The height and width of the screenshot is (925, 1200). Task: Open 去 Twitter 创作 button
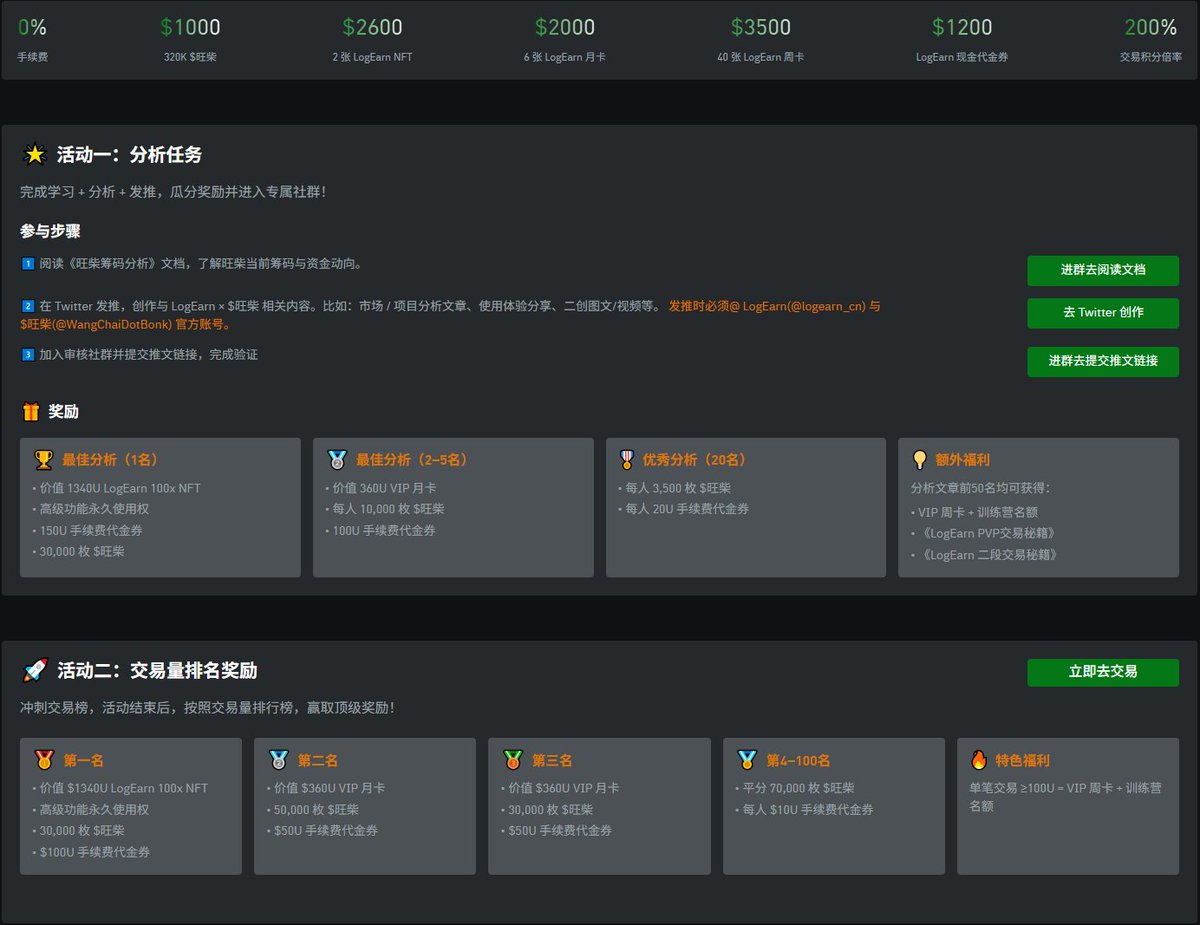[x=1103, y=312]
